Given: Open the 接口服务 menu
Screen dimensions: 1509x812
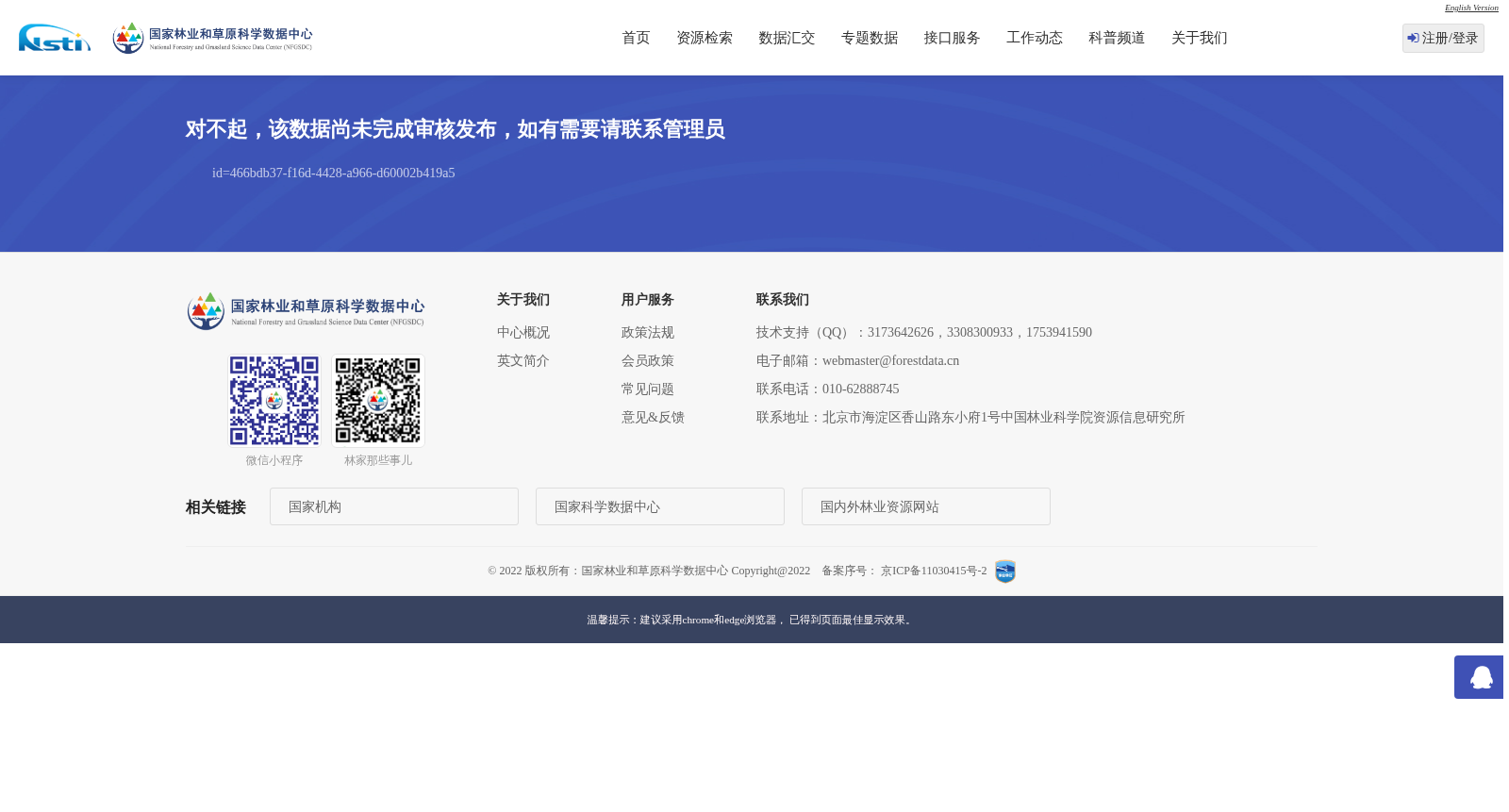Looking at the screenshot, I should (x=952, y=38).
